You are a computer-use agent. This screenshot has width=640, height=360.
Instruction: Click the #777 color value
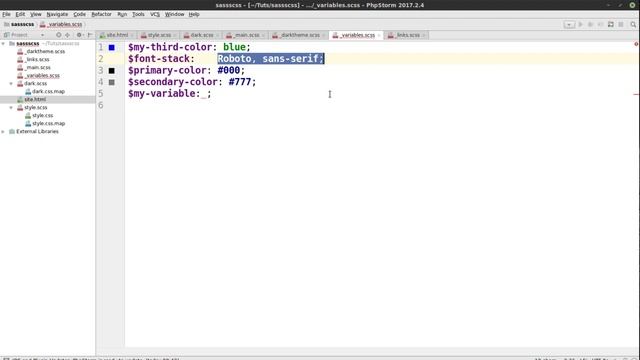pos(240,82)
